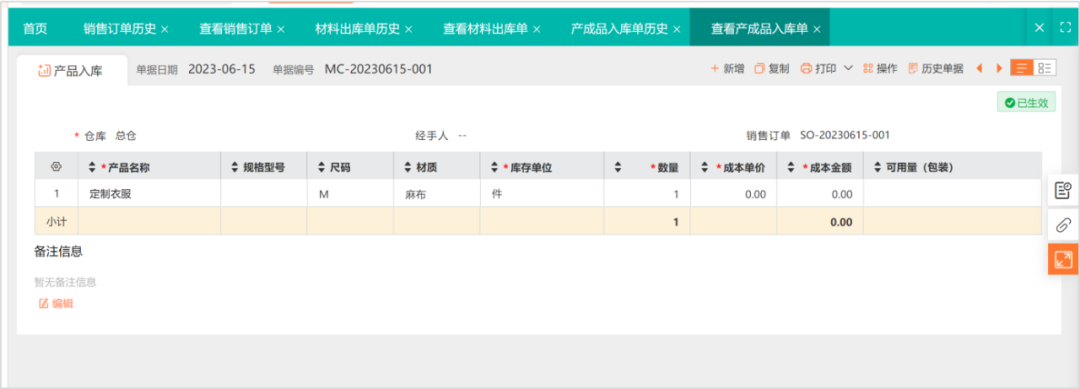Go to previous record with left arrow
The width and height of the screenshot is (1080, 389).
click(x=979, y=68)
